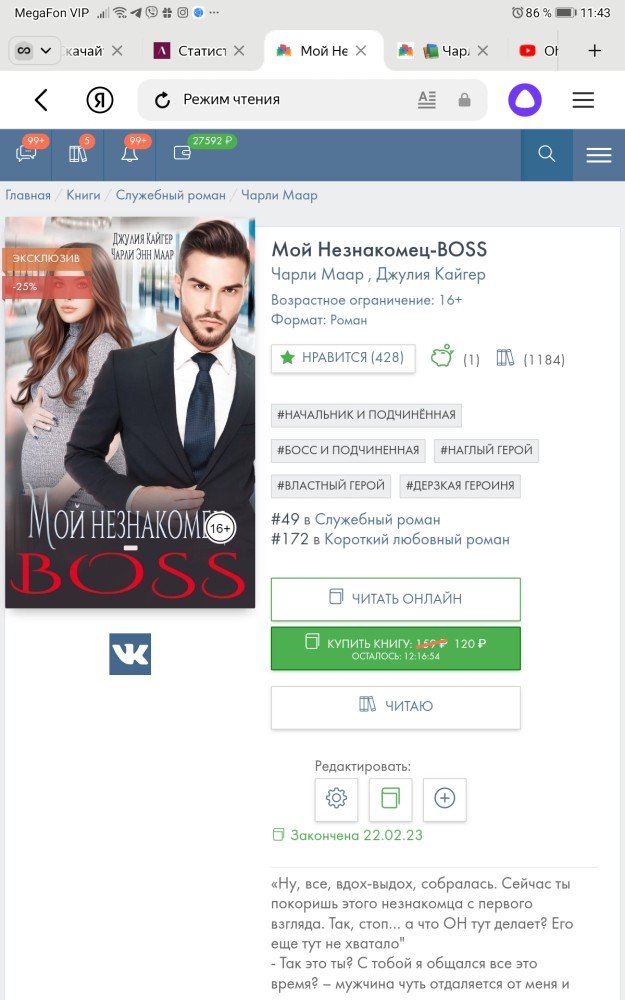Open the library books icon in header
This screenshot has height=1000, width=625.
point(78,154)
